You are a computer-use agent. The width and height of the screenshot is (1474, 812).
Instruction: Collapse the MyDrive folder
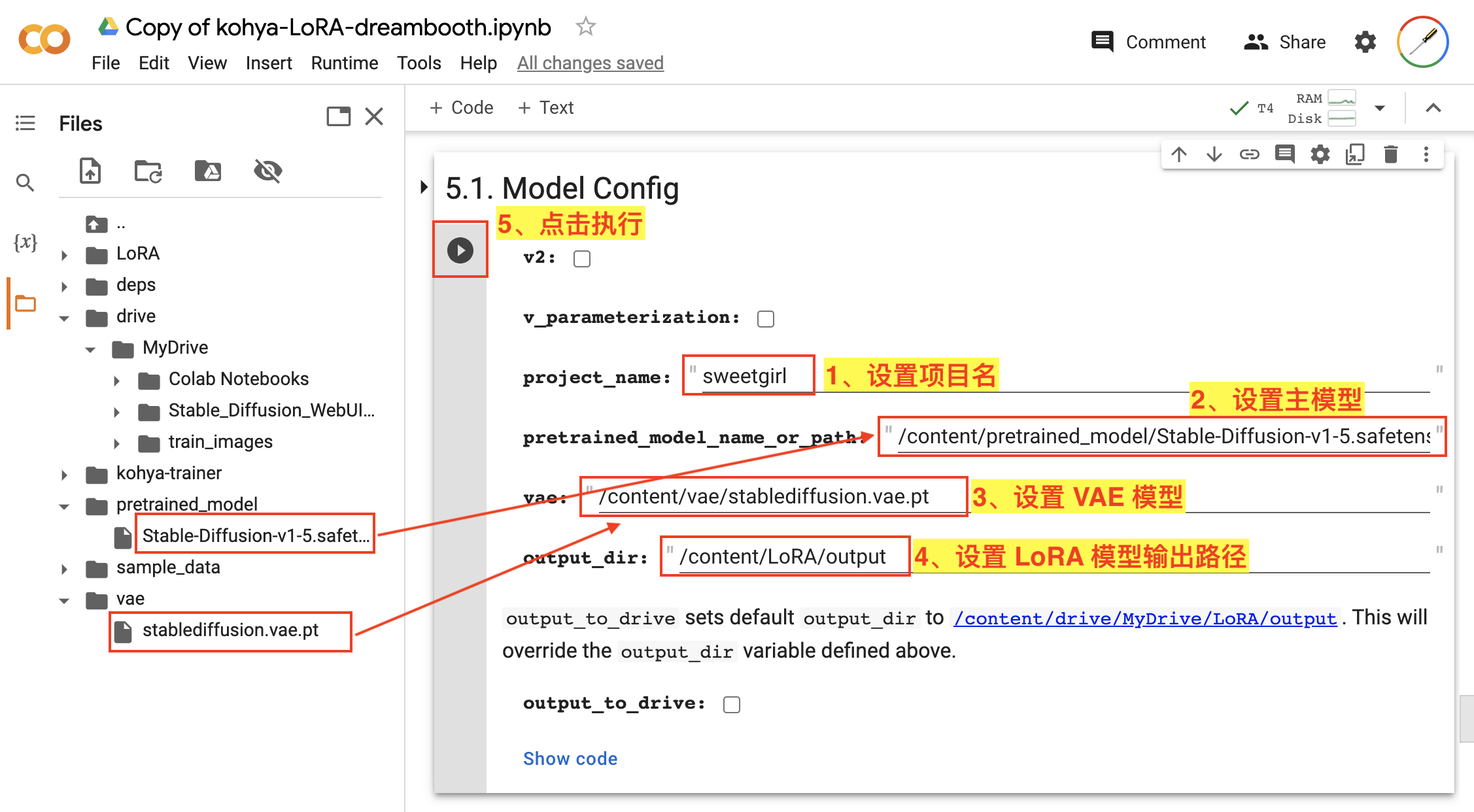click(x=90, y=348)
